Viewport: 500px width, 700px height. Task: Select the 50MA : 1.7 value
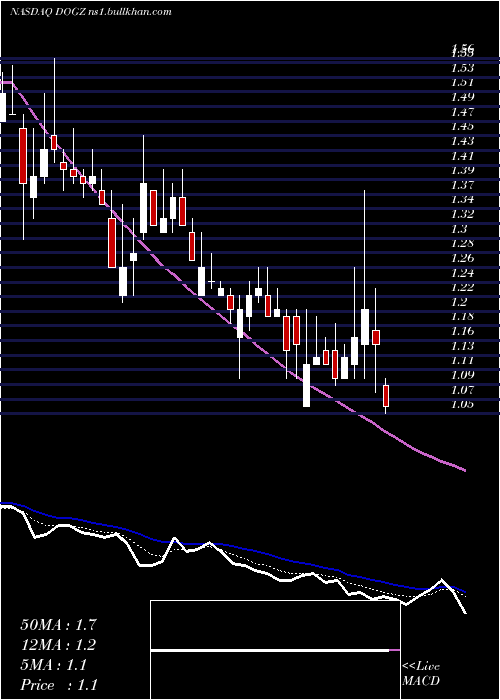pyautogui.click(x=58, y=625)
